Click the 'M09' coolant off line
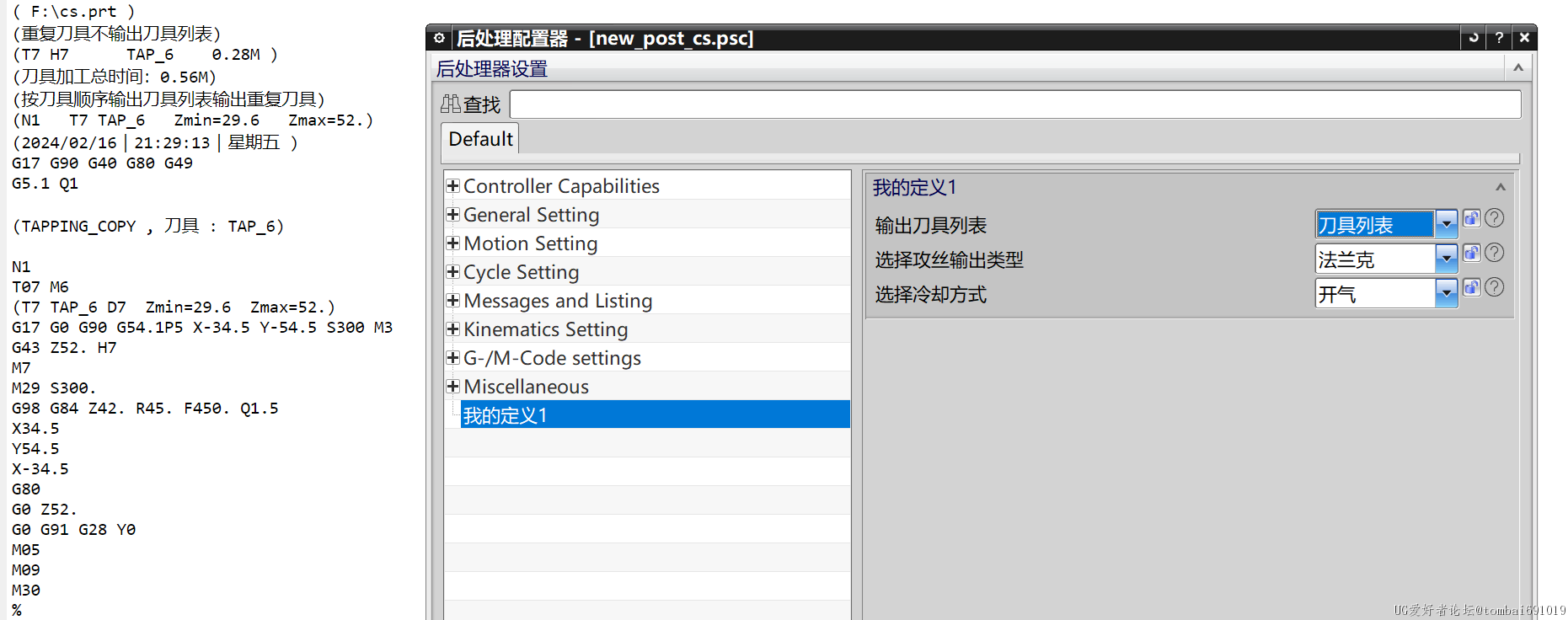 (26, 569)
